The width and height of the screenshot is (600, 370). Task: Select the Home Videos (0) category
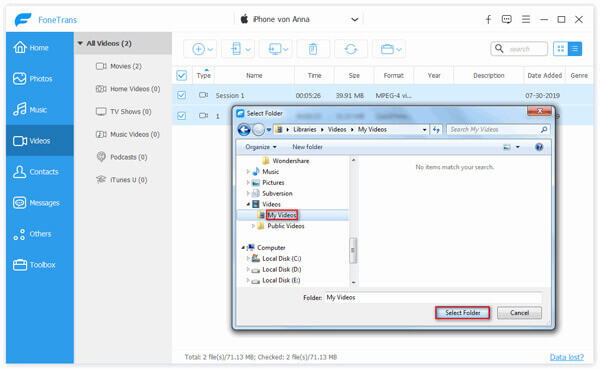(128, 89)
